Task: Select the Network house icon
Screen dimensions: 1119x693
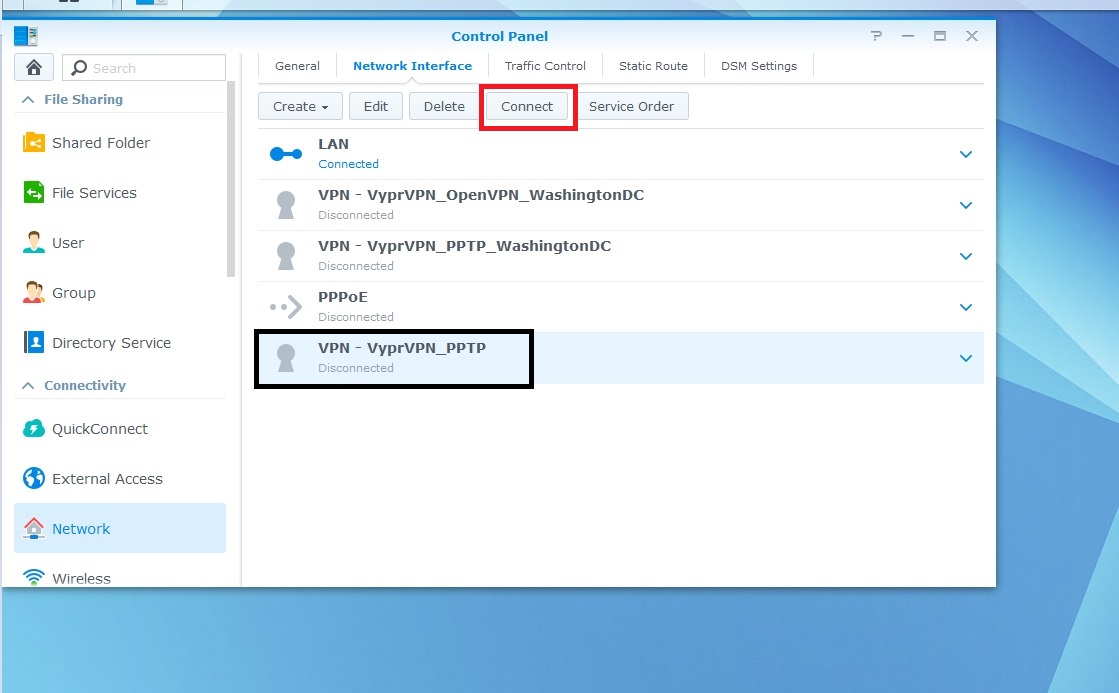Action: pos(34,528)
